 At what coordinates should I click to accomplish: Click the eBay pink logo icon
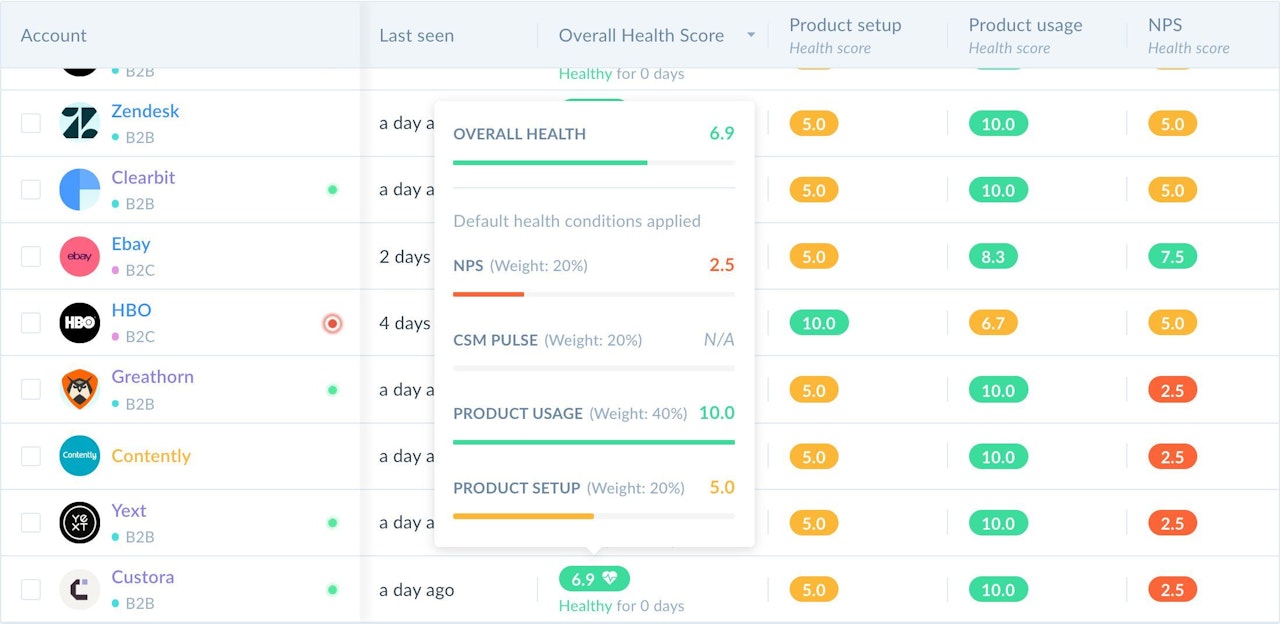[80, 256]
